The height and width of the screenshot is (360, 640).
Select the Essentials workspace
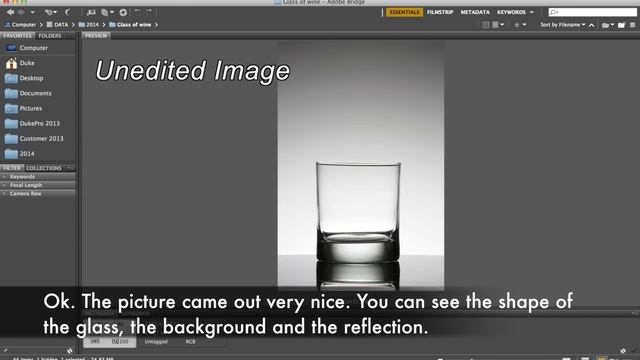pyautogui.click(x=404, y=12)
